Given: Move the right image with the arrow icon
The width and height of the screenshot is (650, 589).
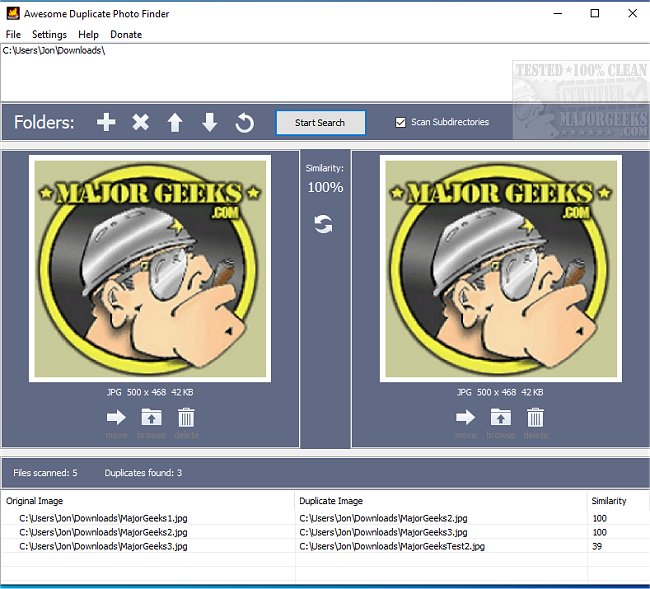Looking at the screenshot, I should tap(465, 418).
